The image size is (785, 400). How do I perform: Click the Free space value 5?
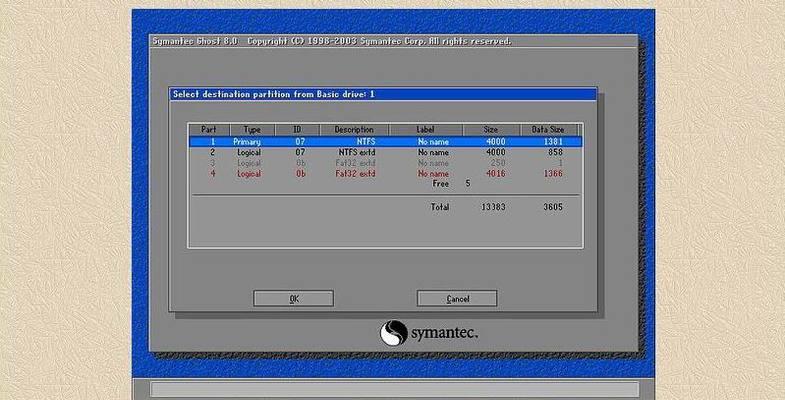pyautogui.click(x=468, y=184)
